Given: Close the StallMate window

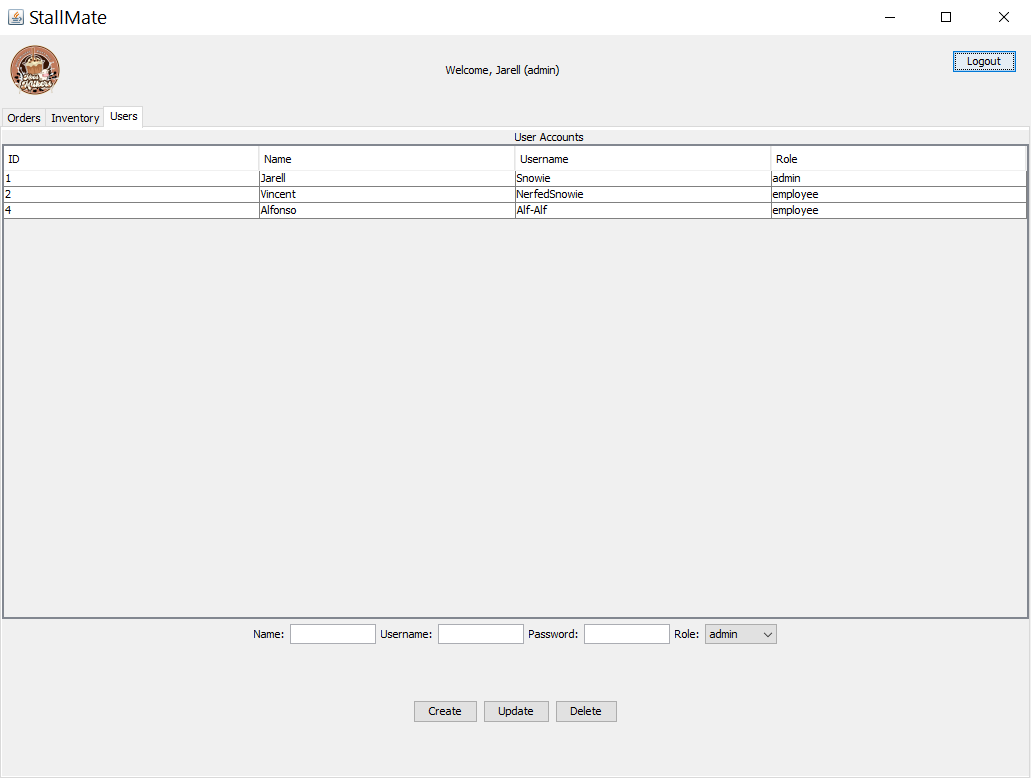Looking at the screenshot, I should coord(1003,17).
